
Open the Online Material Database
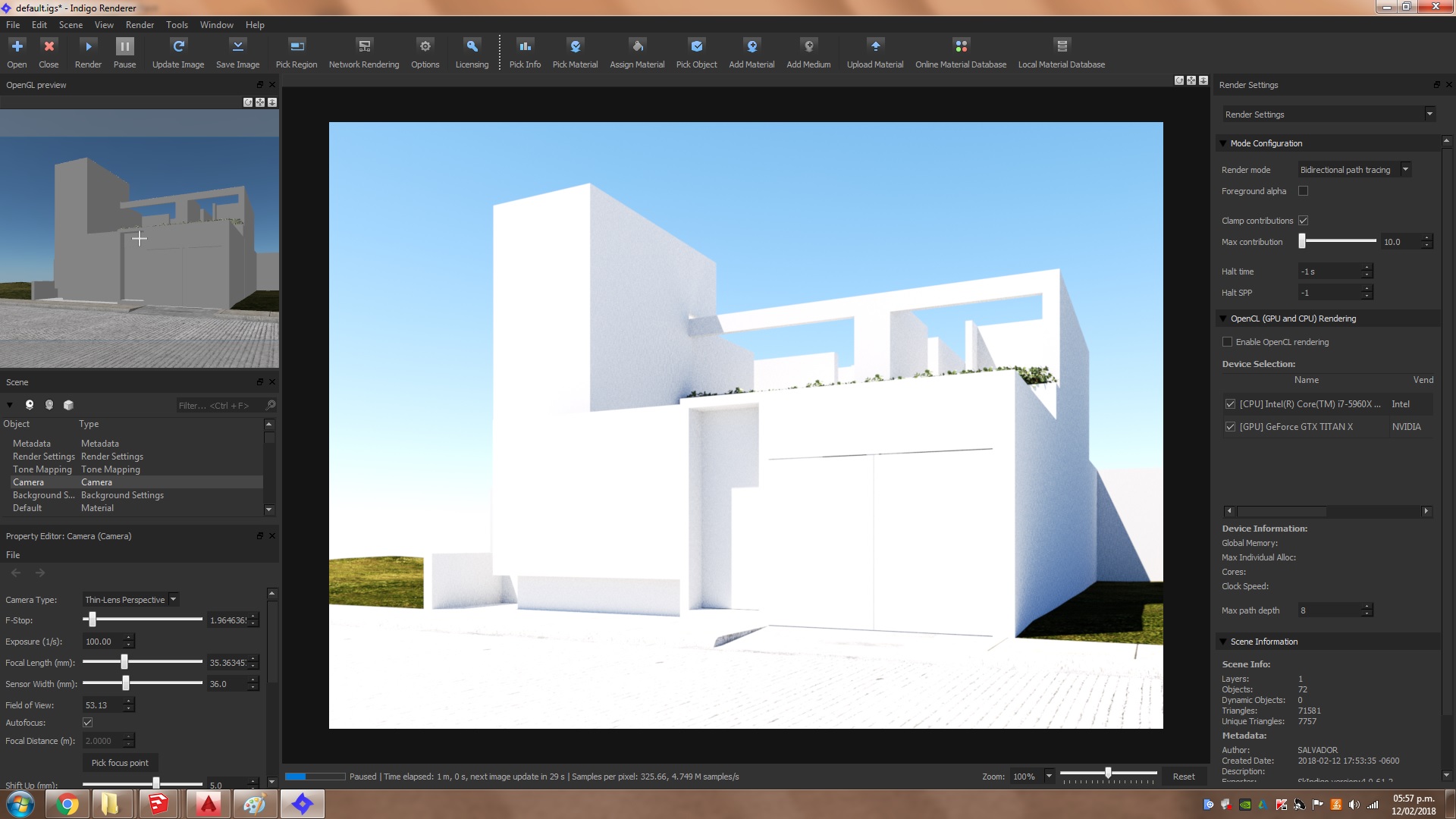point(960,47)
